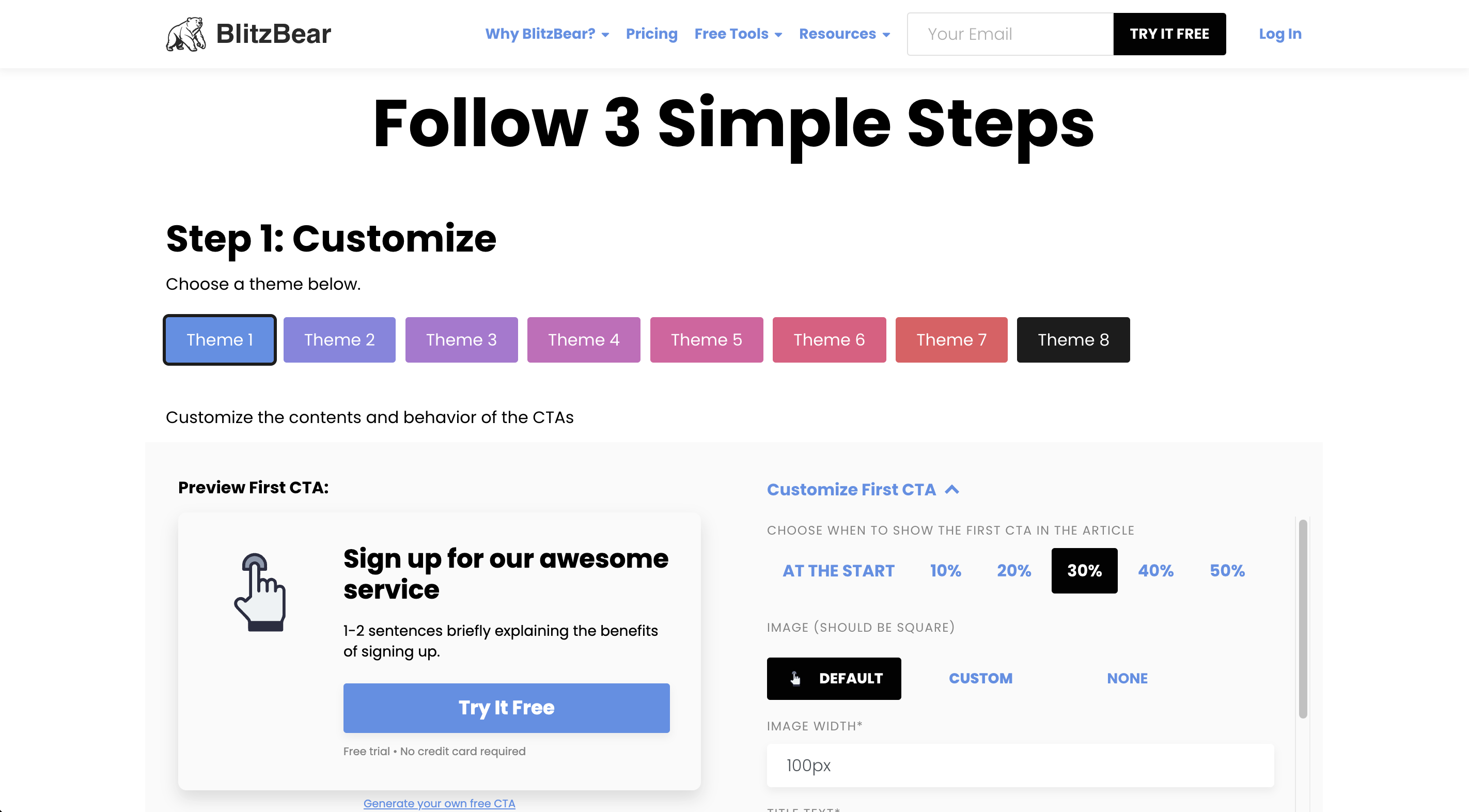Select Theme 3 color option
Screen dimensions: 1469x812
coord(461,339)
